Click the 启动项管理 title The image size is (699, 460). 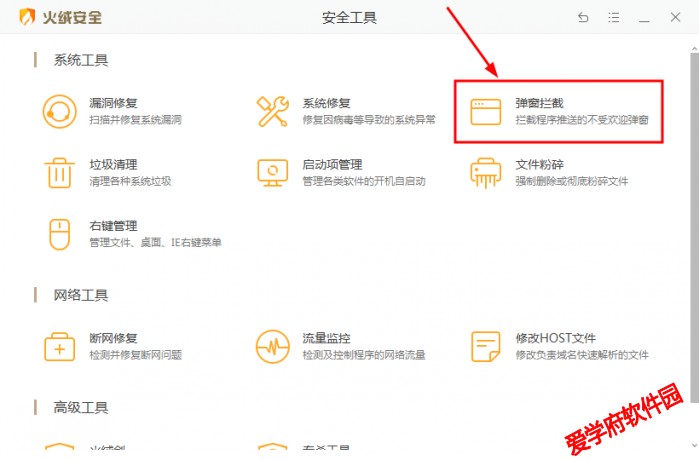(332, 165)
